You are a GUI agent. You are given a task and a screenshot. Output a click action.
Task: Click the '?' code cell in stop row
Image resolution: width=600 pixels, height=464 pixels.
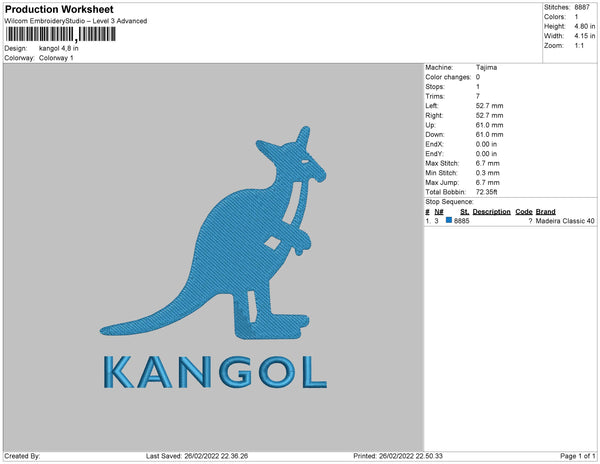click(530, 221)
